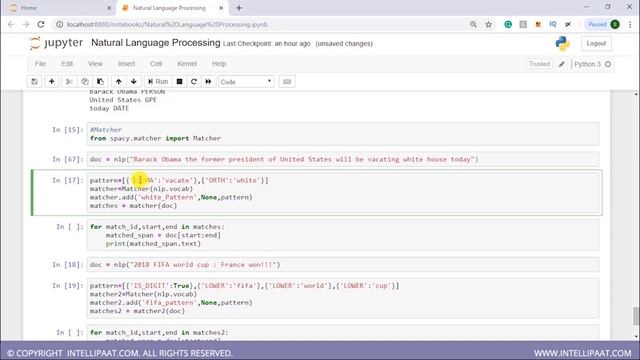This screenshot has height=360, width=640.
Task: Click the green Grammarly extension icon
Action: [508, 24]
